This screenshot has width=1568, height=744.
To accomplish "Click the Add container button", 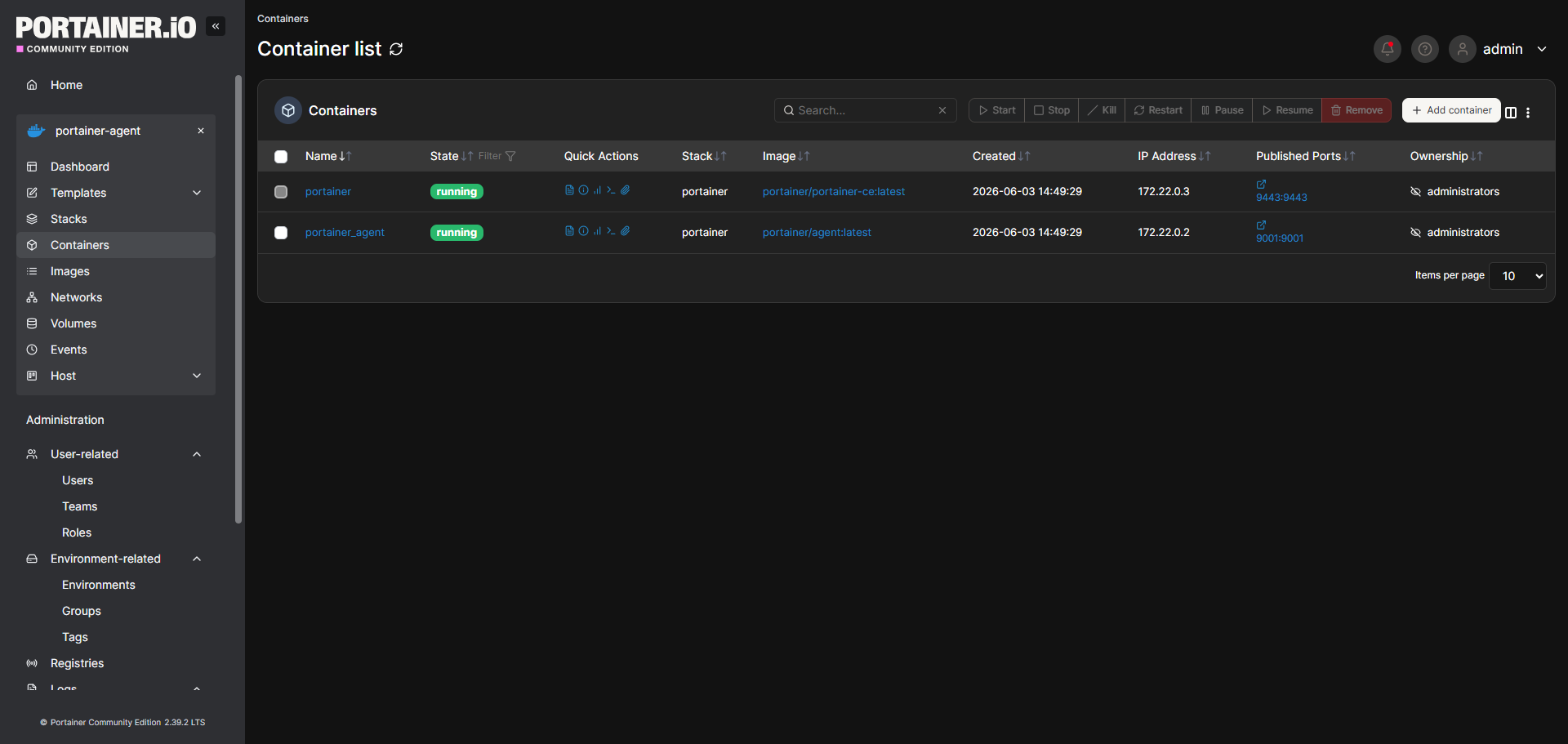I will pos(1451,110).
